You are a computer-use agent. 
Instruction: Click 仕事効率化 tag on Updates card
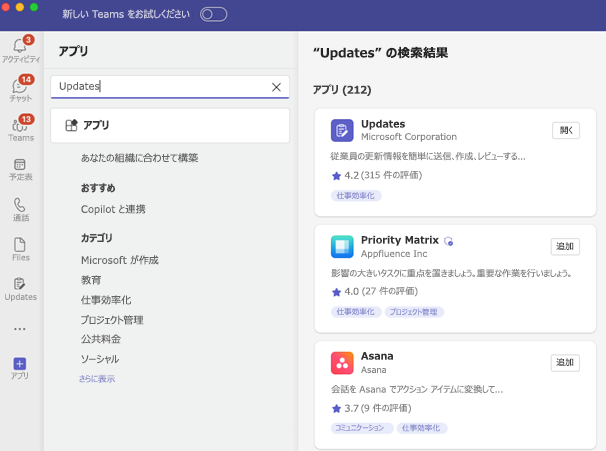pos(356,196)
